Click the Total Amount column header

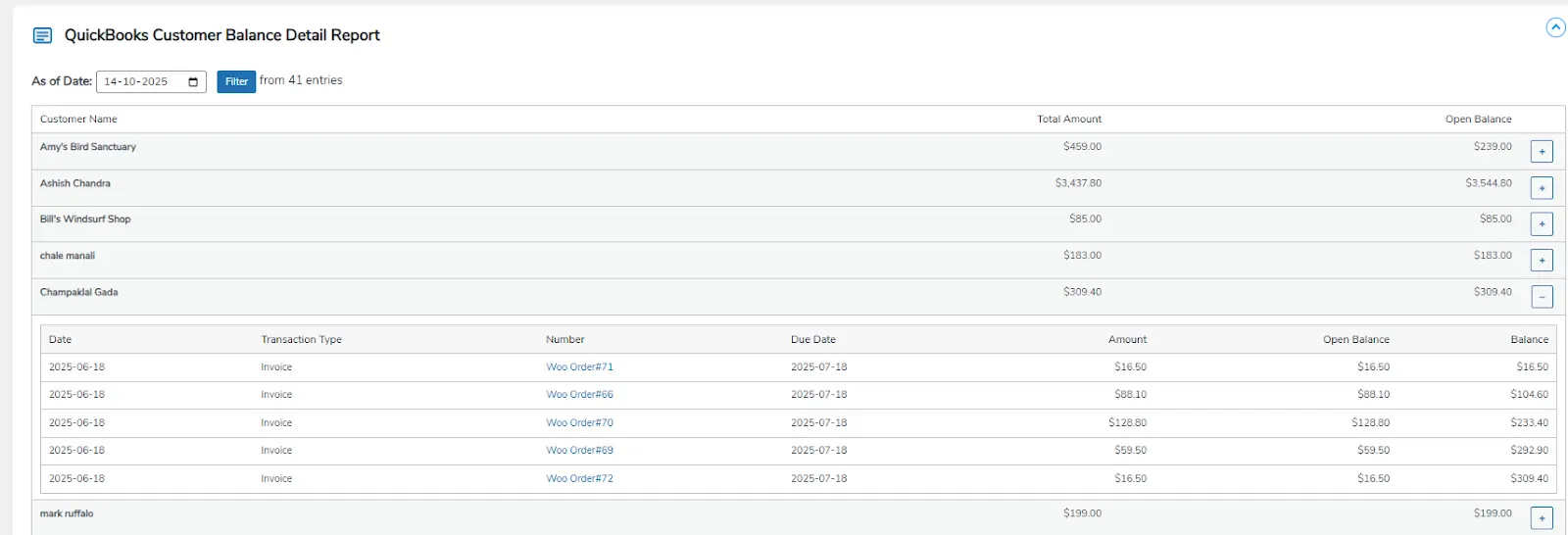(x=1068, y=120)
